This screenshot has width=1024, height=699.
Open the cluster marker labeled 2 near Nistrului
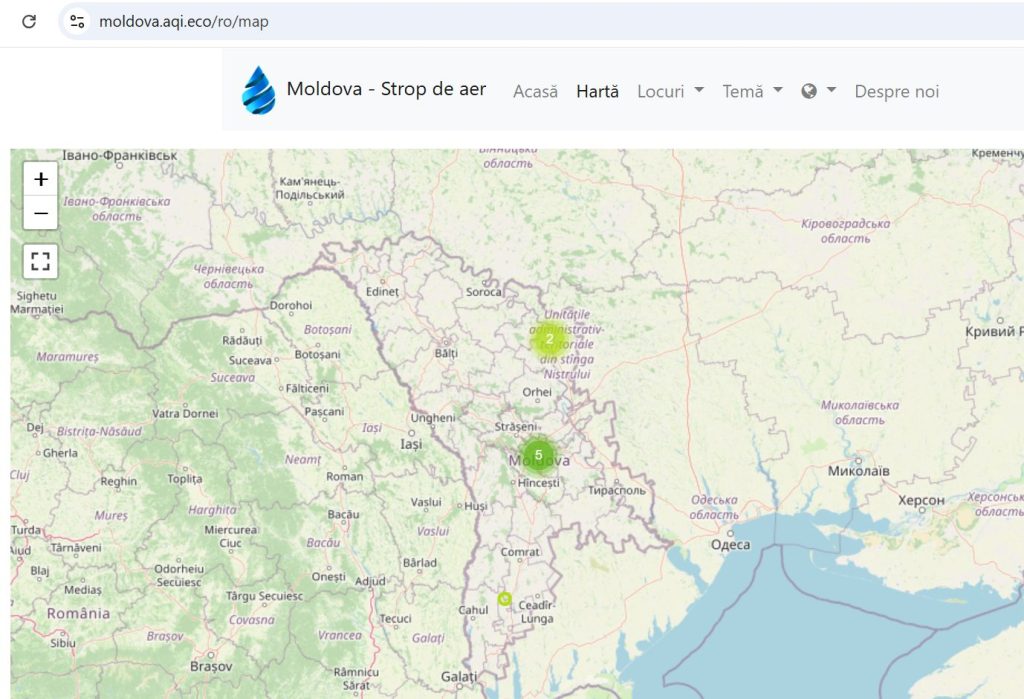pyautogui.click(x=549, y=340)
